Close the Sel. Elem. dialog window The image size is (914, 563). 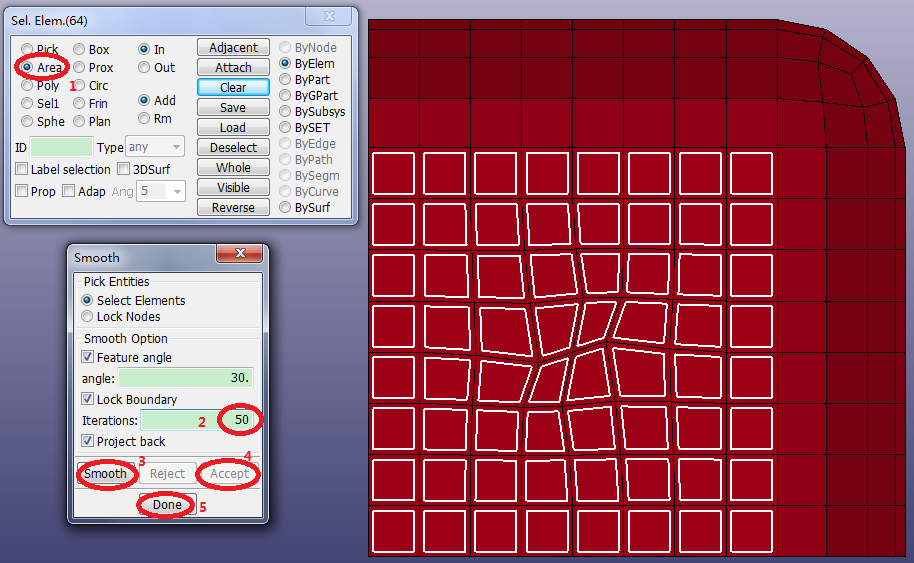tap(330, 16)
